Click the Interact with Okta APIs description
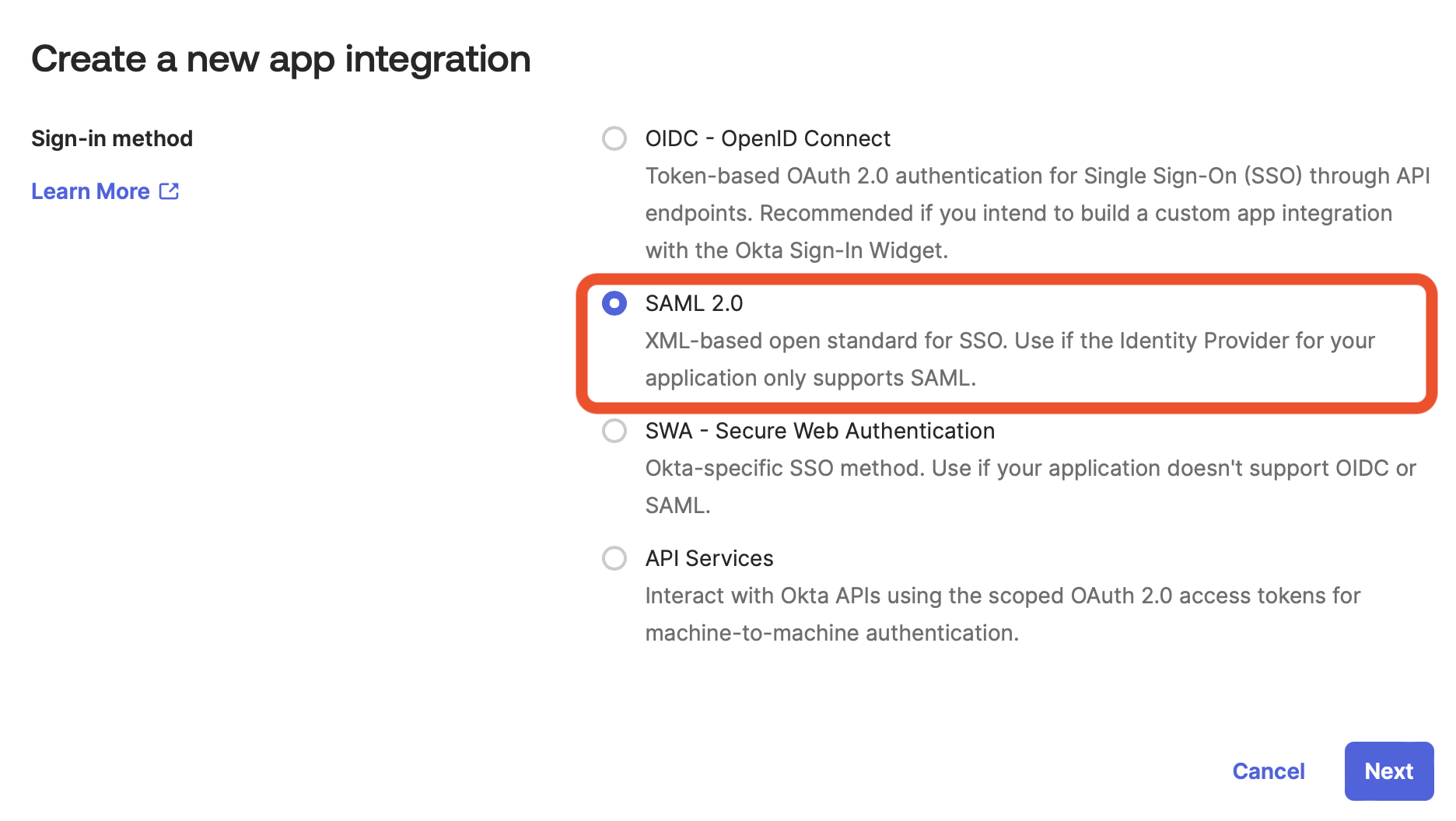The height and width of the screenshot is (821, 1456). (1003, 596)
